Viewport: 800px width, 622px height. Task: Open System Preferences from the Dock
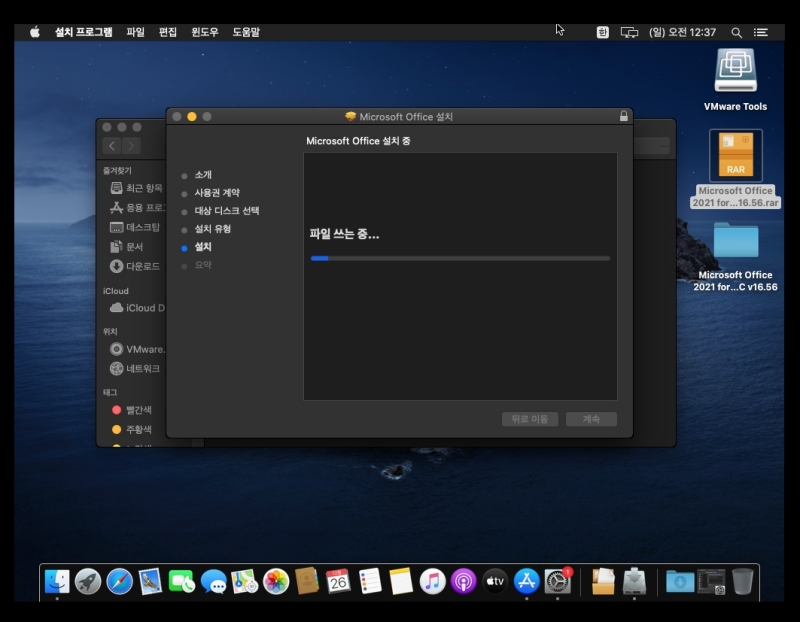click(x=558, y=581)
